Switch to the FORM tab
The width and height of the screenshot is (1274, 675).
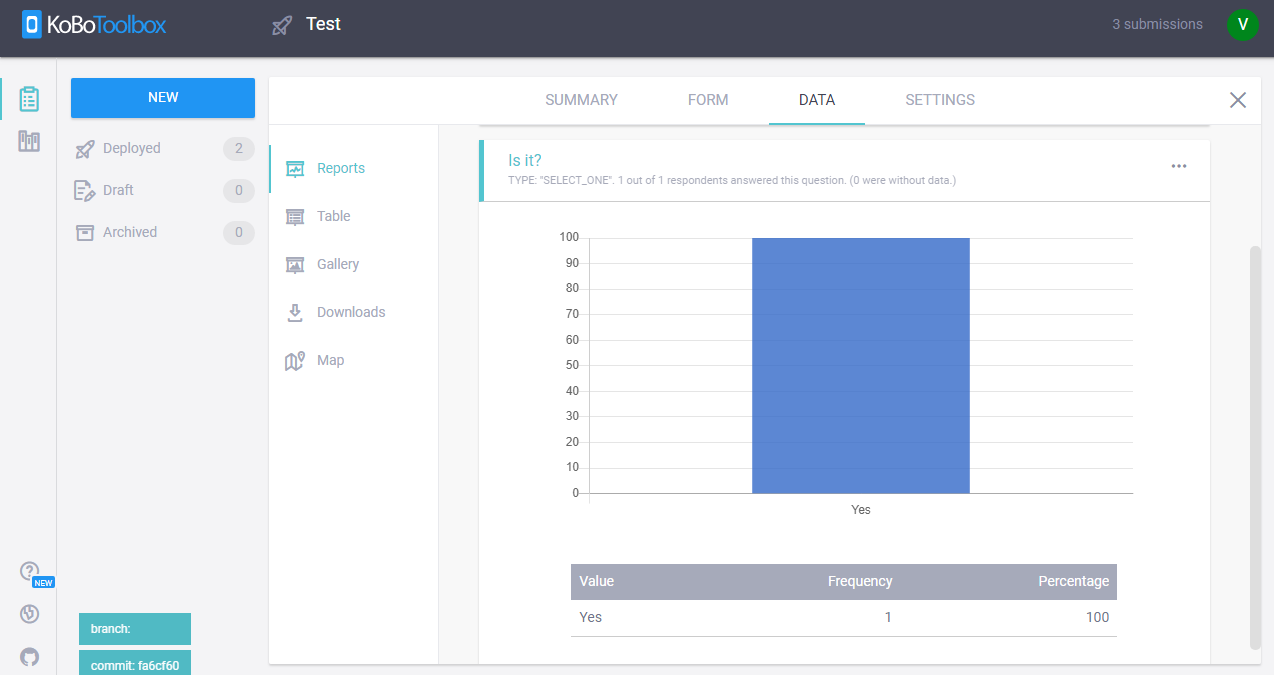coord(708,100)
